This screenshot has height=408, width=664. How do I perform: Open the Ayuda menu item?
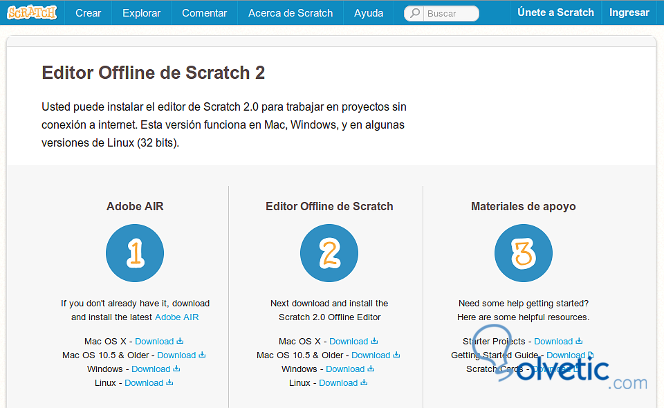(x=368, y=13)
